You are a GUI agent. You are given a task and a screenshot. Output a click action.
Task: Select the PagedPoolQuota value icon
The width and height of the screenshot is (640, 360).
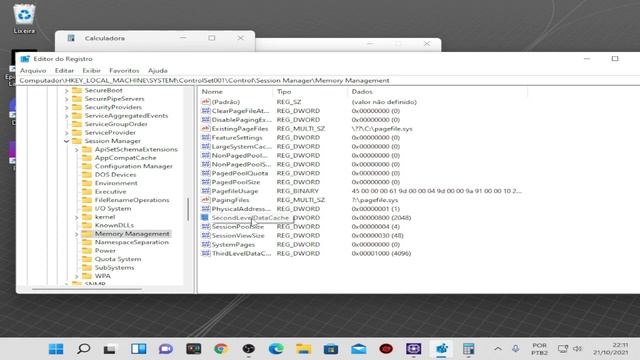click(x=206, y=173)
